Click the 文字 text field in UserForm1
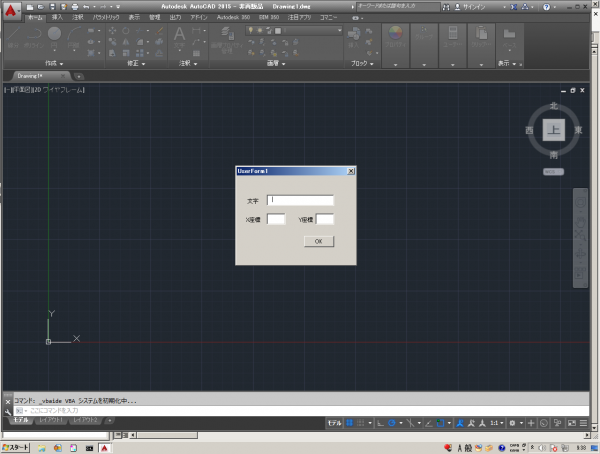The image size is (600, 454). (300, 199)
